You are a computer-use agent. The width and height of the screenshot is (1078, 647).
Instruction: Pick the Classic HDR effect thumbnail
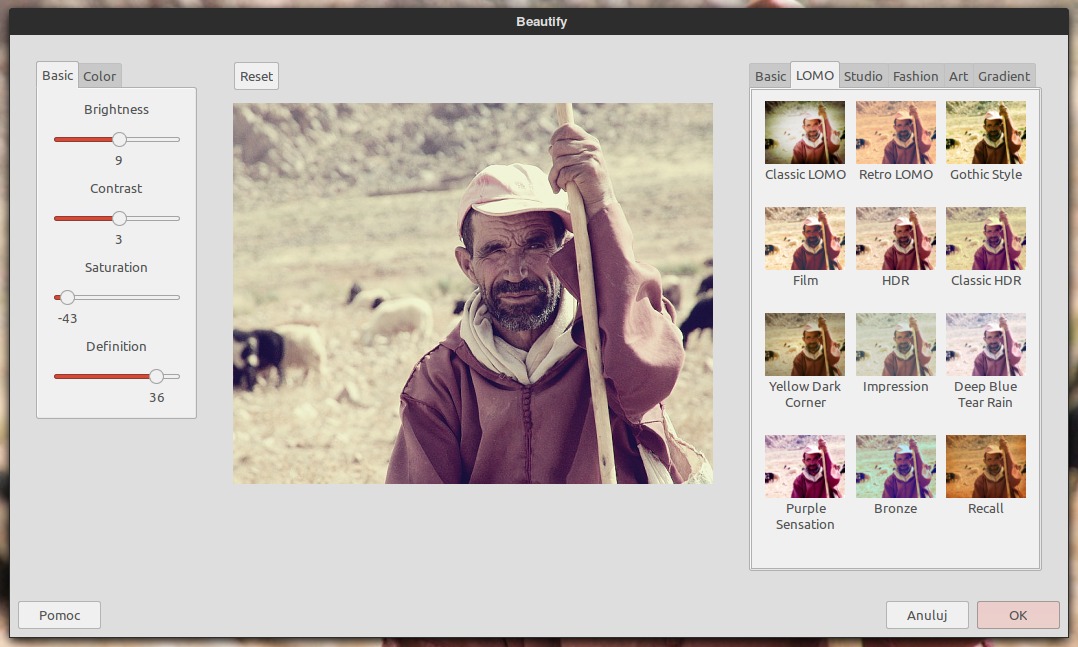985,238
